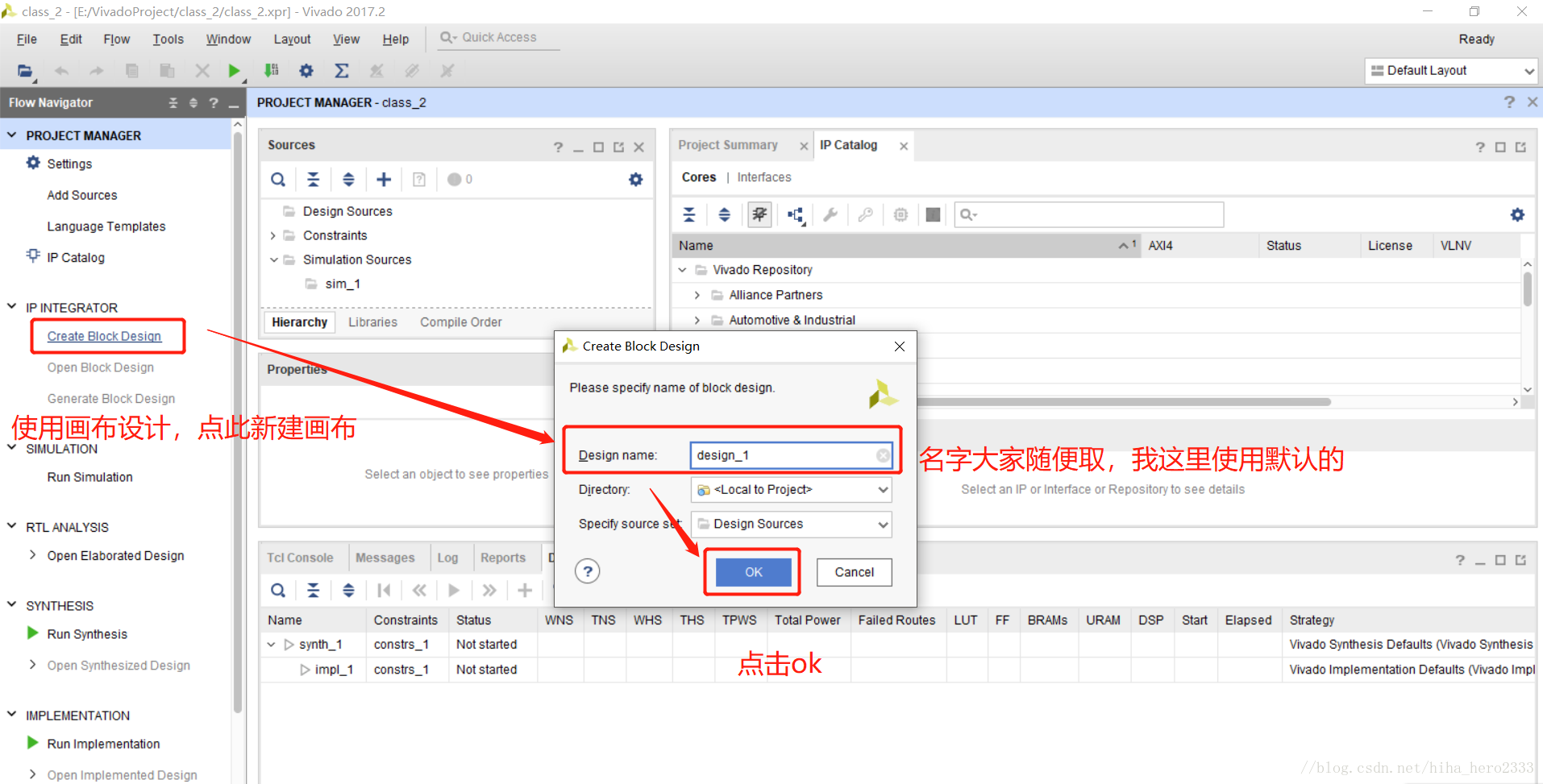The image size is (1543, 784).
Task: Click the IP Catalog search field
Action: 1089,214
